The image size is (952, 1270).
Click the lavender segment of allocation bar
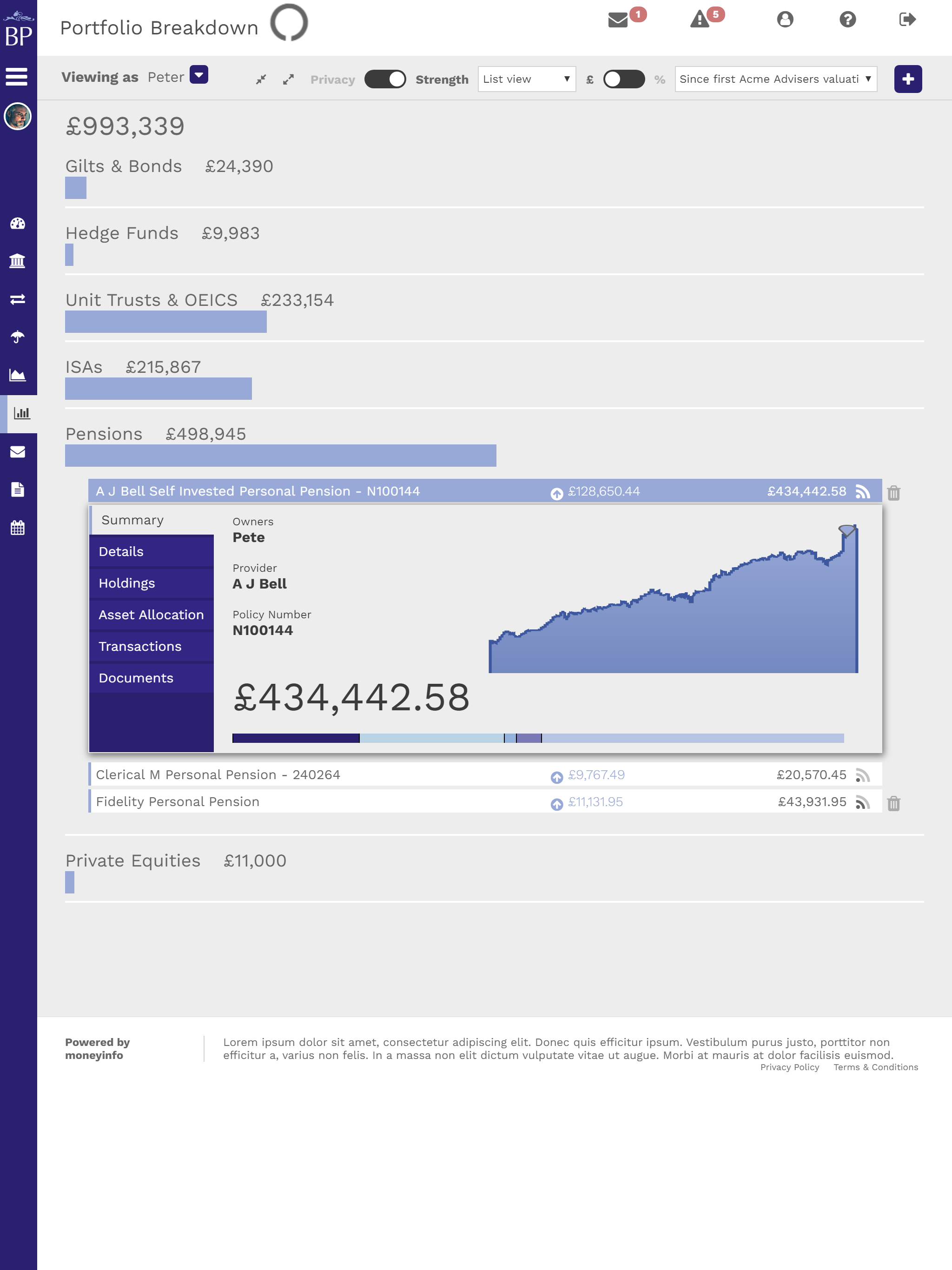tap(693, 738)
